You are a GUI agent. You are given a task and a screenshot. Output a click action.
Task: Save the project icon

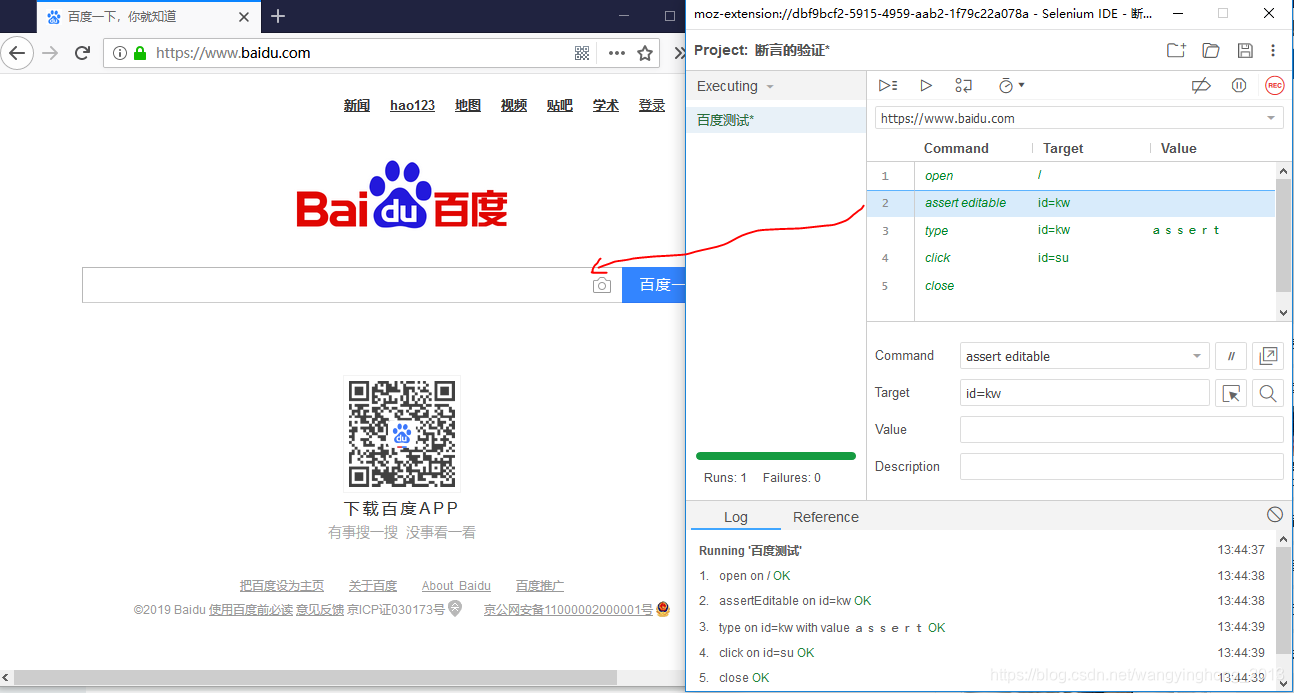point(1245,50)
